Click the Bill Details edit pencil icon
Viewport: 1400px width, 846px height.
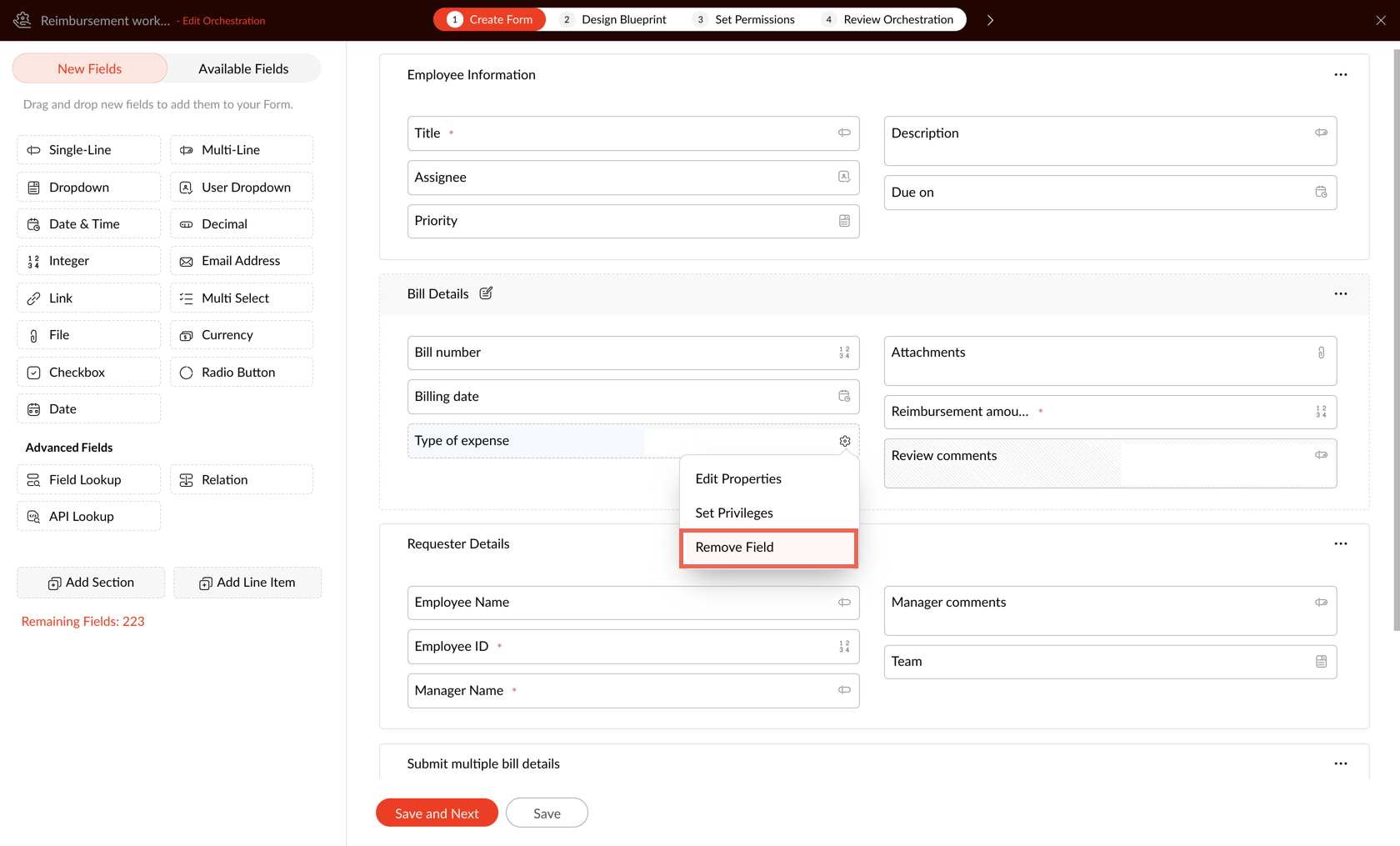(x=486, y=293)
